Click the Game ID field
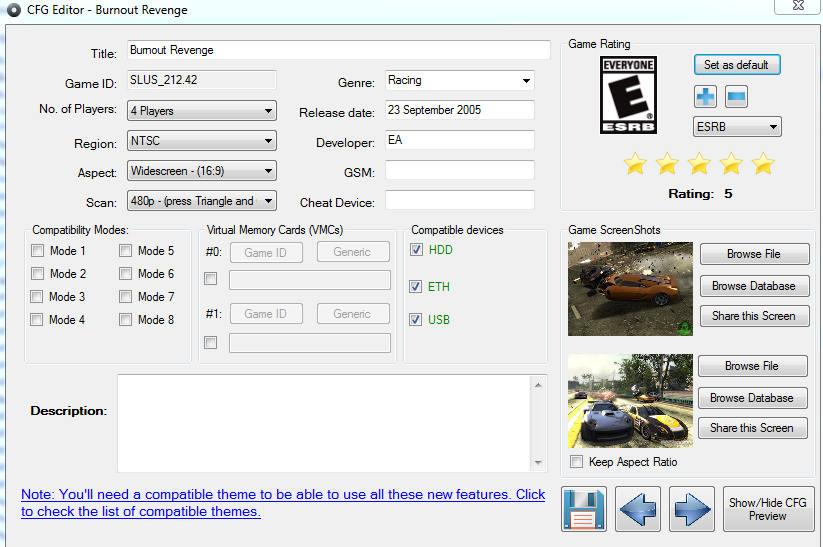 point(202,80)
